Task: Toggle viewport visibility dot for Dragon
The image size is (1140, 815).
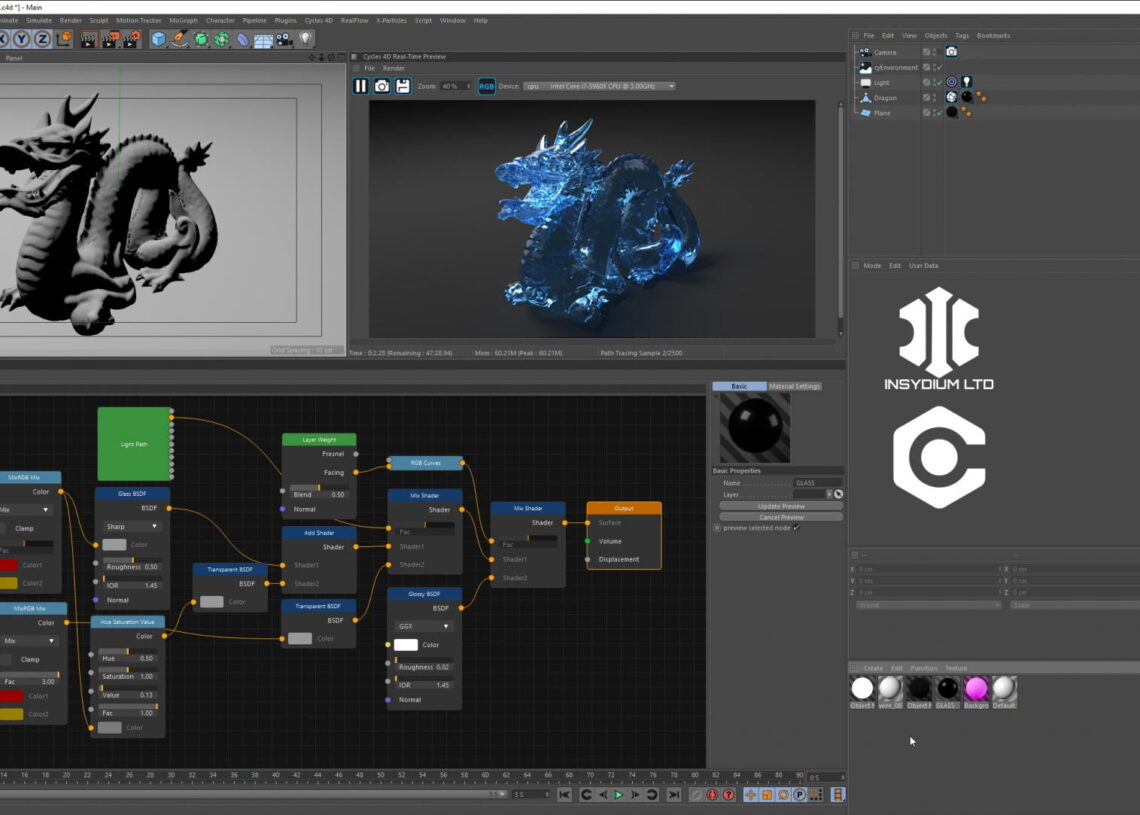Action: [x=934, y=95]
